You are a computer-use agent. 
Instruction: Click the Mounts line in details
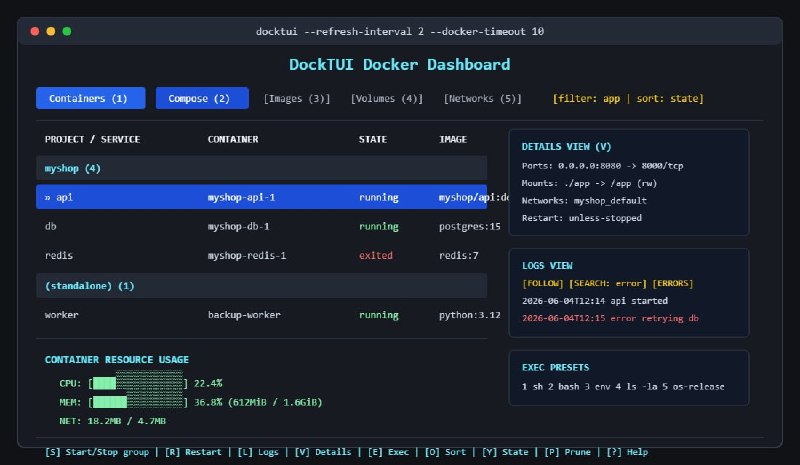click(589, 183)
